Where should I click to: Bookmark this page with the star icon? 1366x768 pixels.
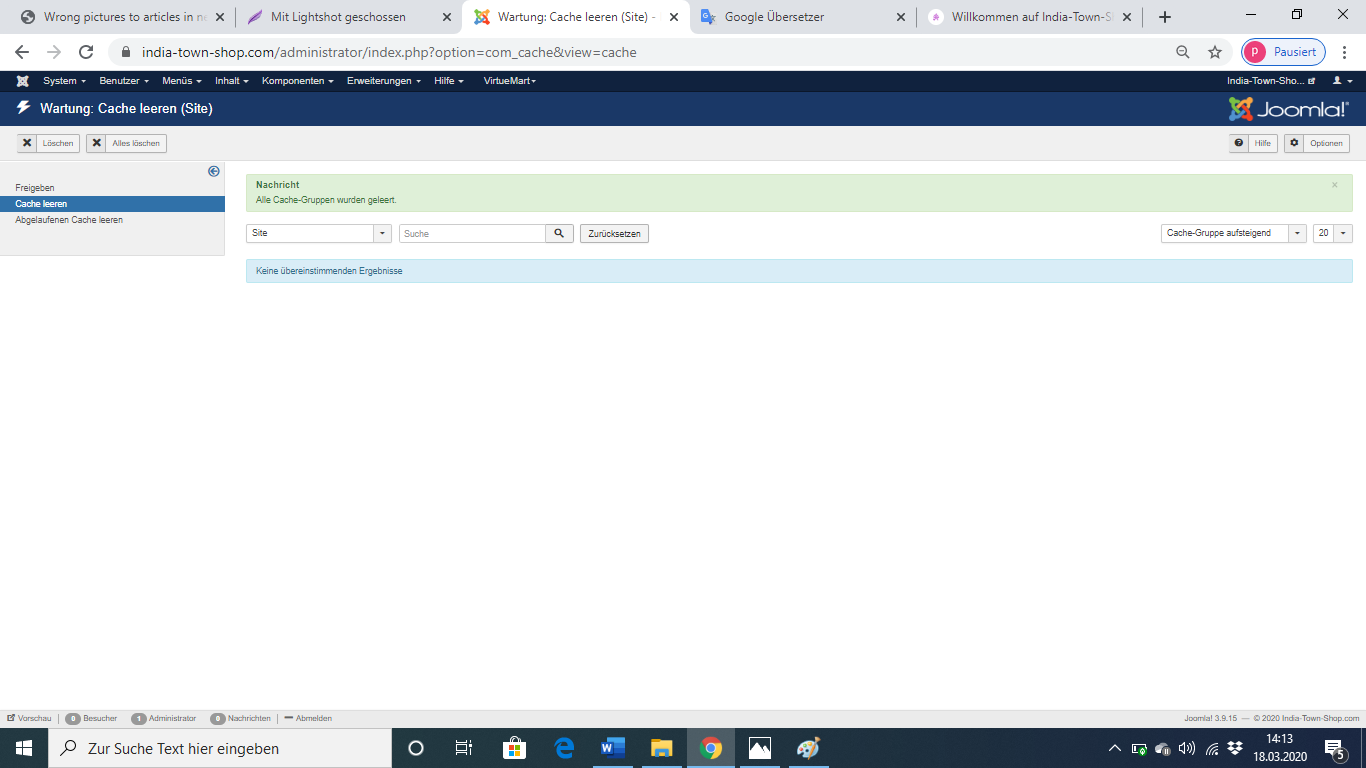(x=1215, y=52)
